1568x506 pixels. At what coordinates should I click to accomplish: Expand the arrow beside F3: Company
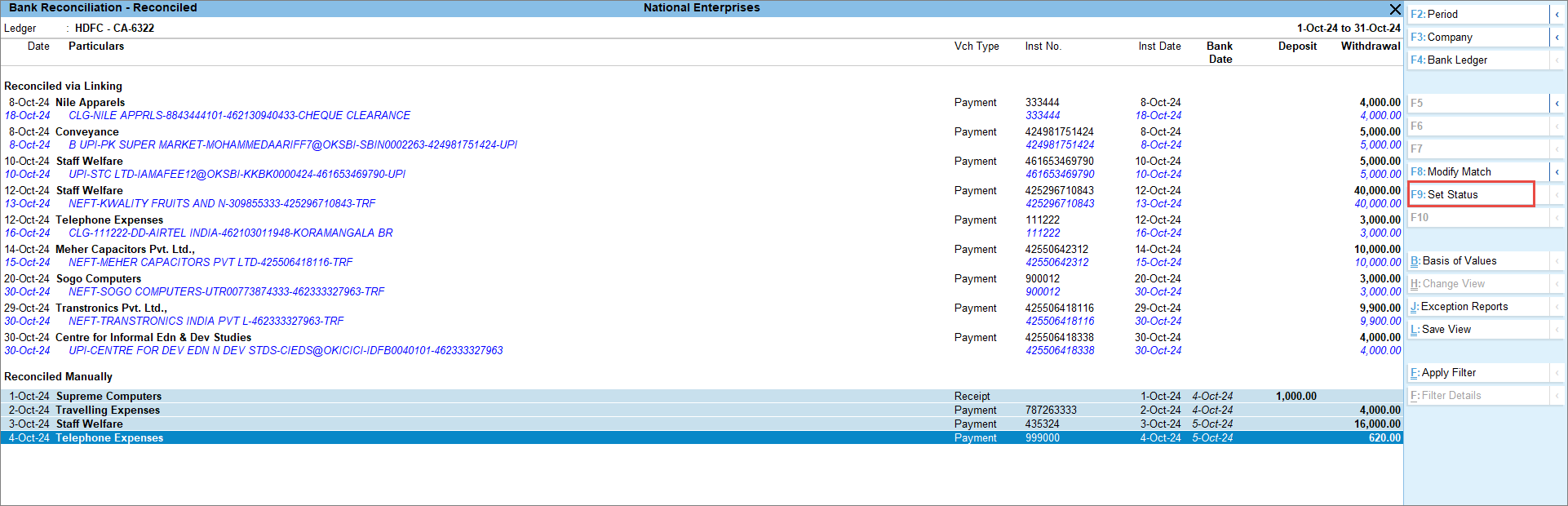tap(1557, 38)
